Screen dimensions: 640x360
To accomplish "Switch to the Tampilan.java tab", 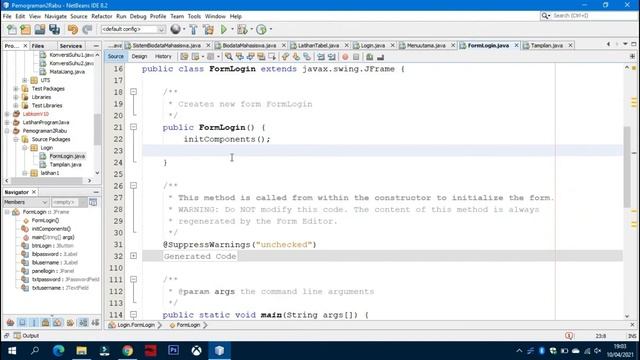I will coord(546,45).
